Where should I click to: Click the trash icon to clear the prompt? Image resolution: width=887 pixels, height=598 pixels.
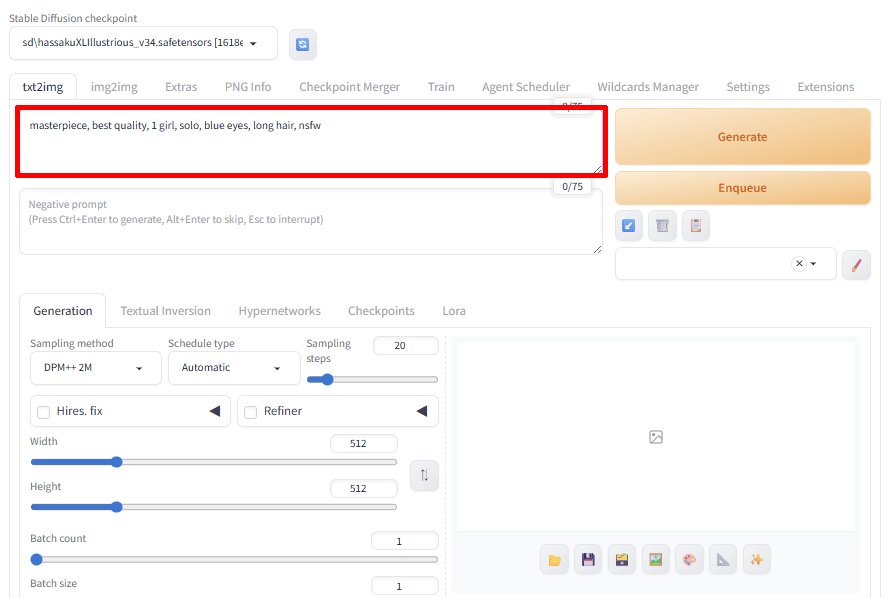662,226
